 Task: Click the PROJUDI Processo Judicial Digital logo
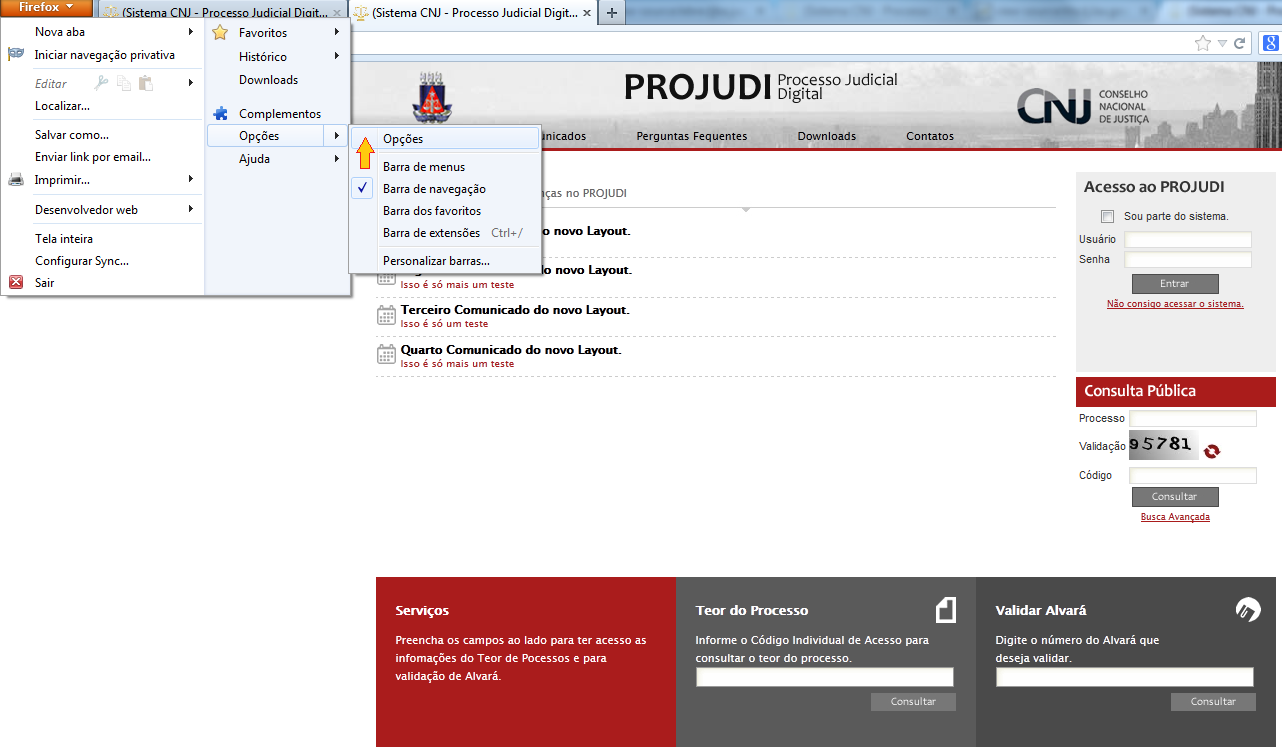pyautogui.click(x=761, y=87)
